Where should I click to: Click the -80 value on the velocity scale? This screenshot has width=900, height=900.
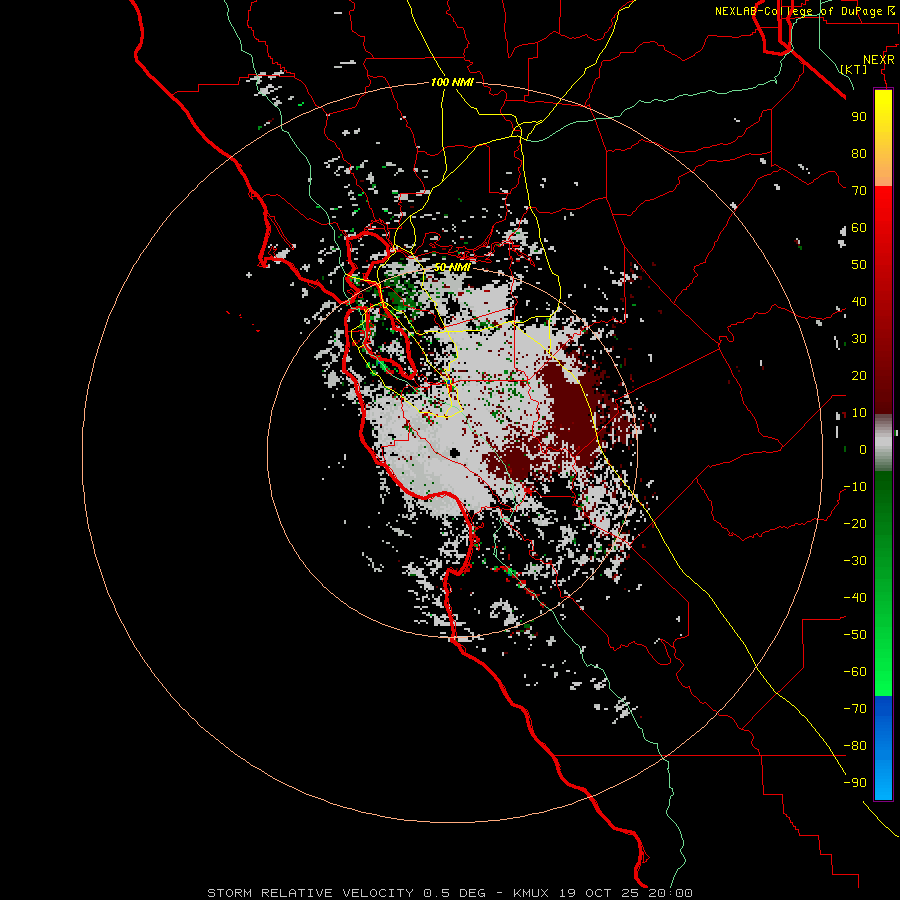click(x=855, y=746)
